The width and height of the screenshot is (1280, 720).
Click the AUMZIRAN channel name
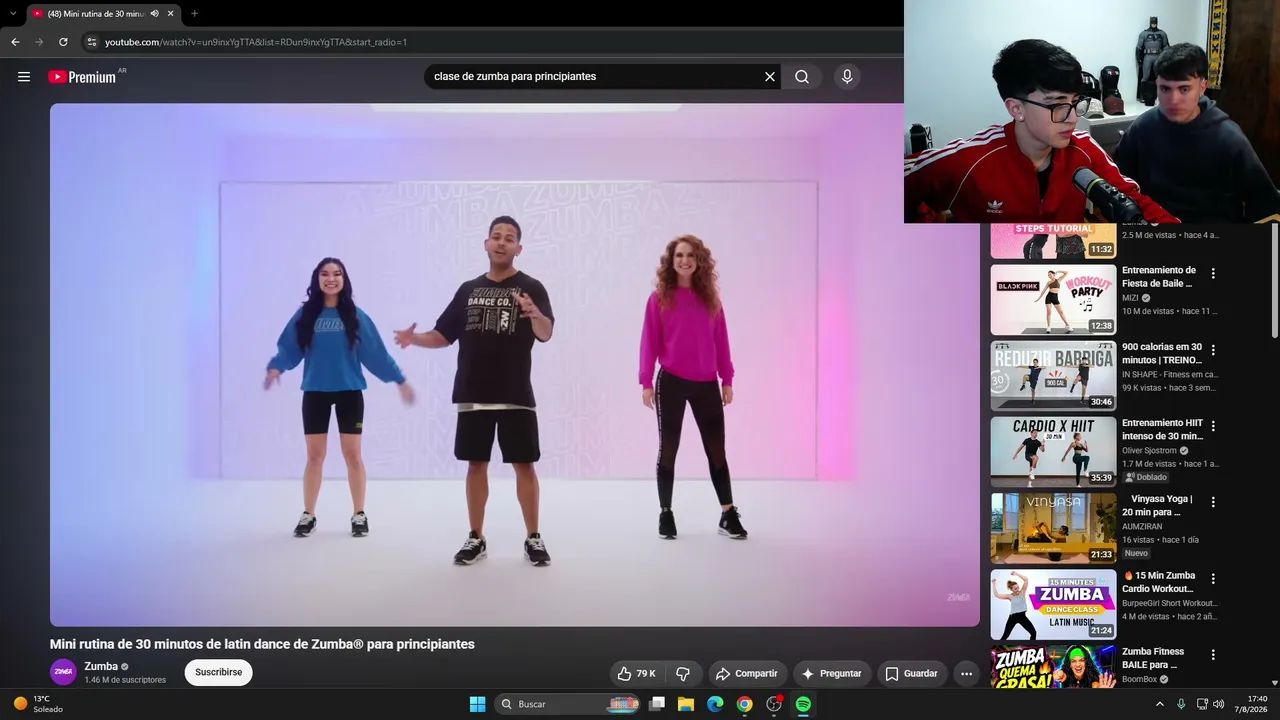(1144, 526)
